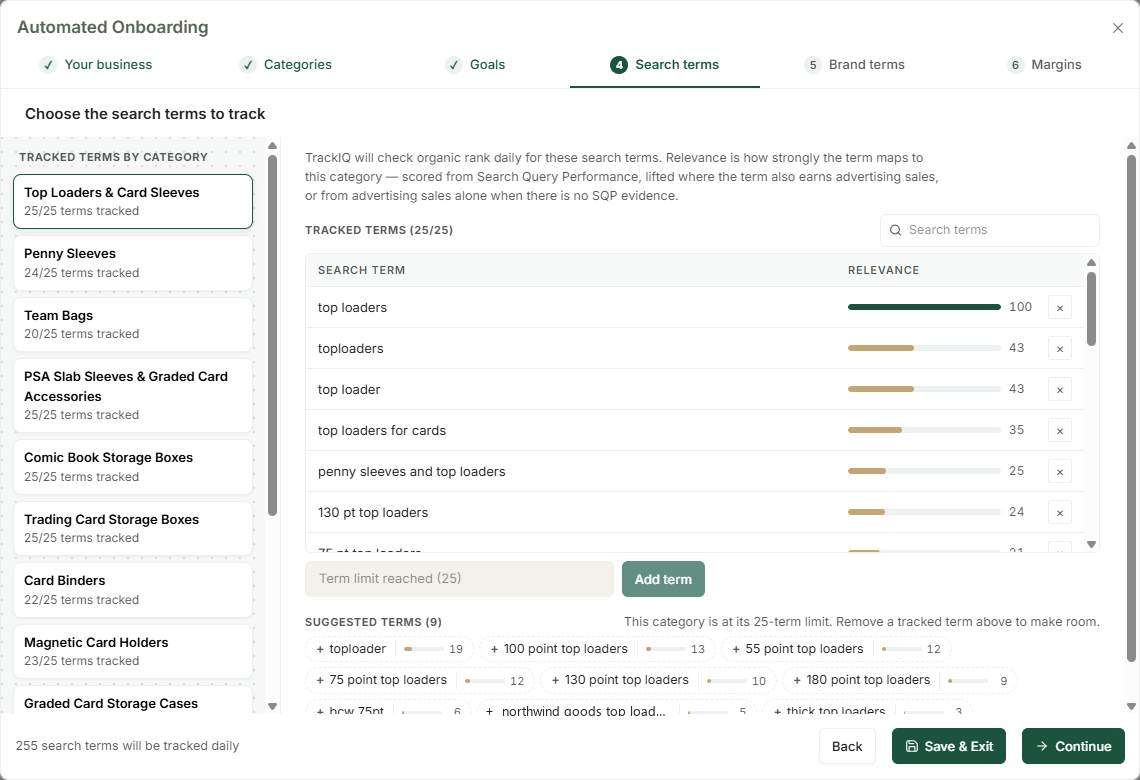Add suggested term '180 point top loaders'
Screen dimensions: 1140x780
click(899, 680)
